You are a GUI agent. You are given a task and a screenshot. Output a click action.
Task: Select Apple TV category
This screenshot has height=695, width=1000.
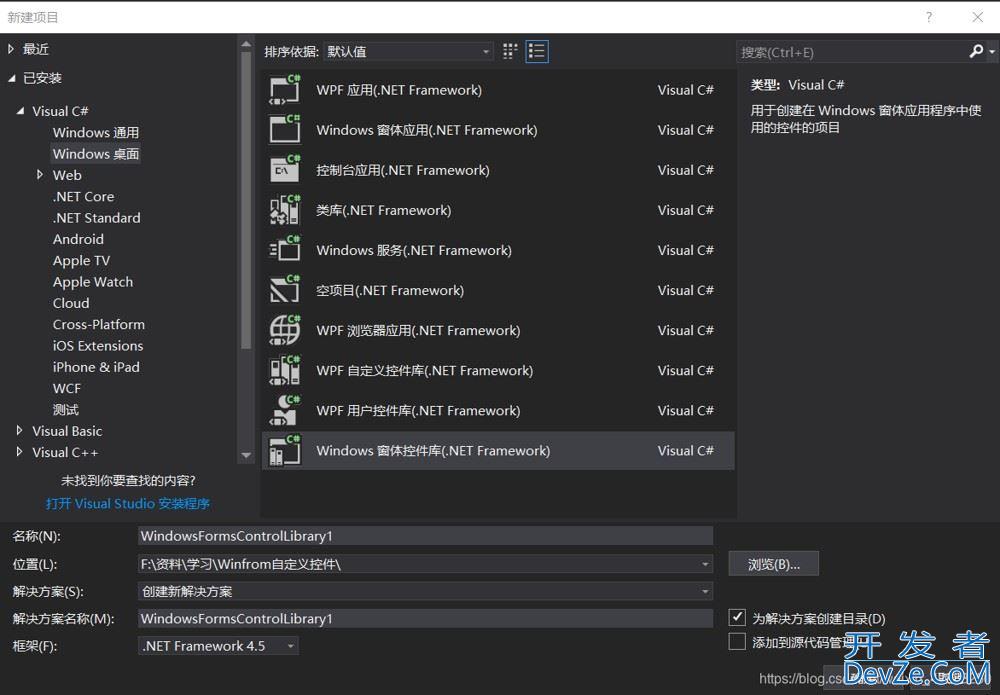(81, 261)
